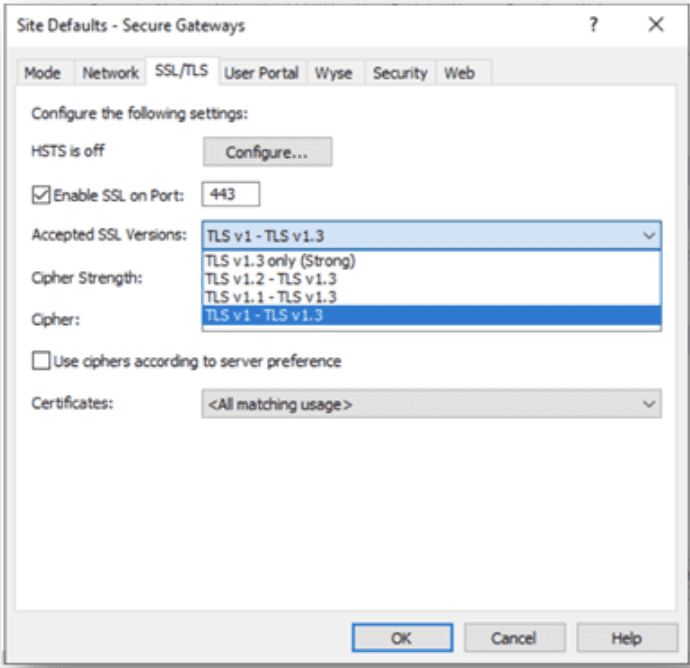Choose TLS v1.2 - TLS v1.3 option
Screen dimensions: 690x668
click(432, 279)
